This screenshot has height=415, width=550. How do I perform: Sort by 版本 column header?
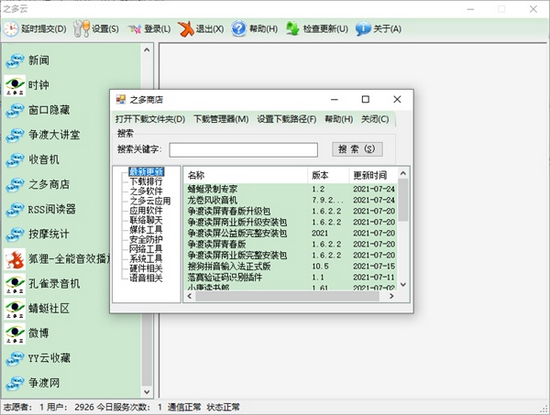329,175
